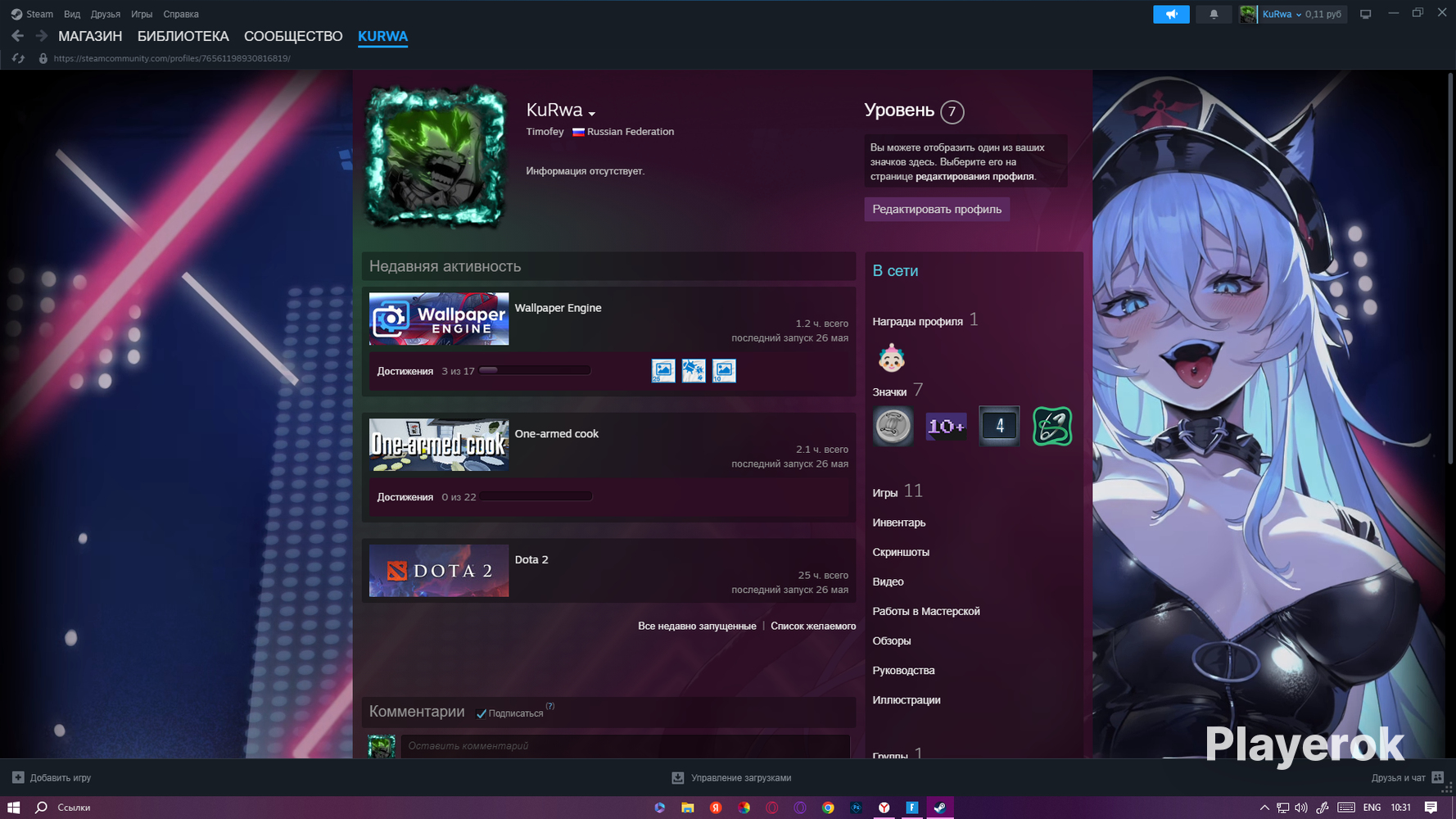The height and width of the screenshot is (819, 1456).
Task: Click the page URL address bar
Action: point(172,59)
